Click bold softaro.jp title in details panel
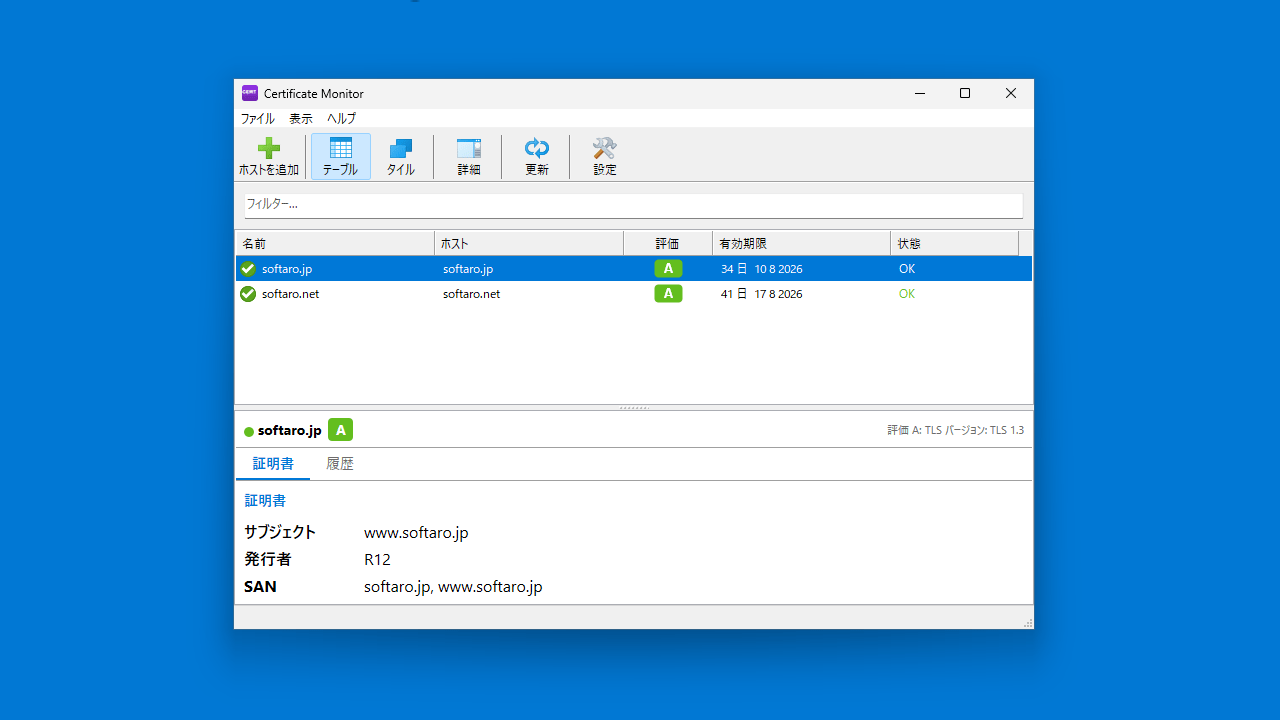The height and width of the screenshot is (720, 1280). pos(290,430)
